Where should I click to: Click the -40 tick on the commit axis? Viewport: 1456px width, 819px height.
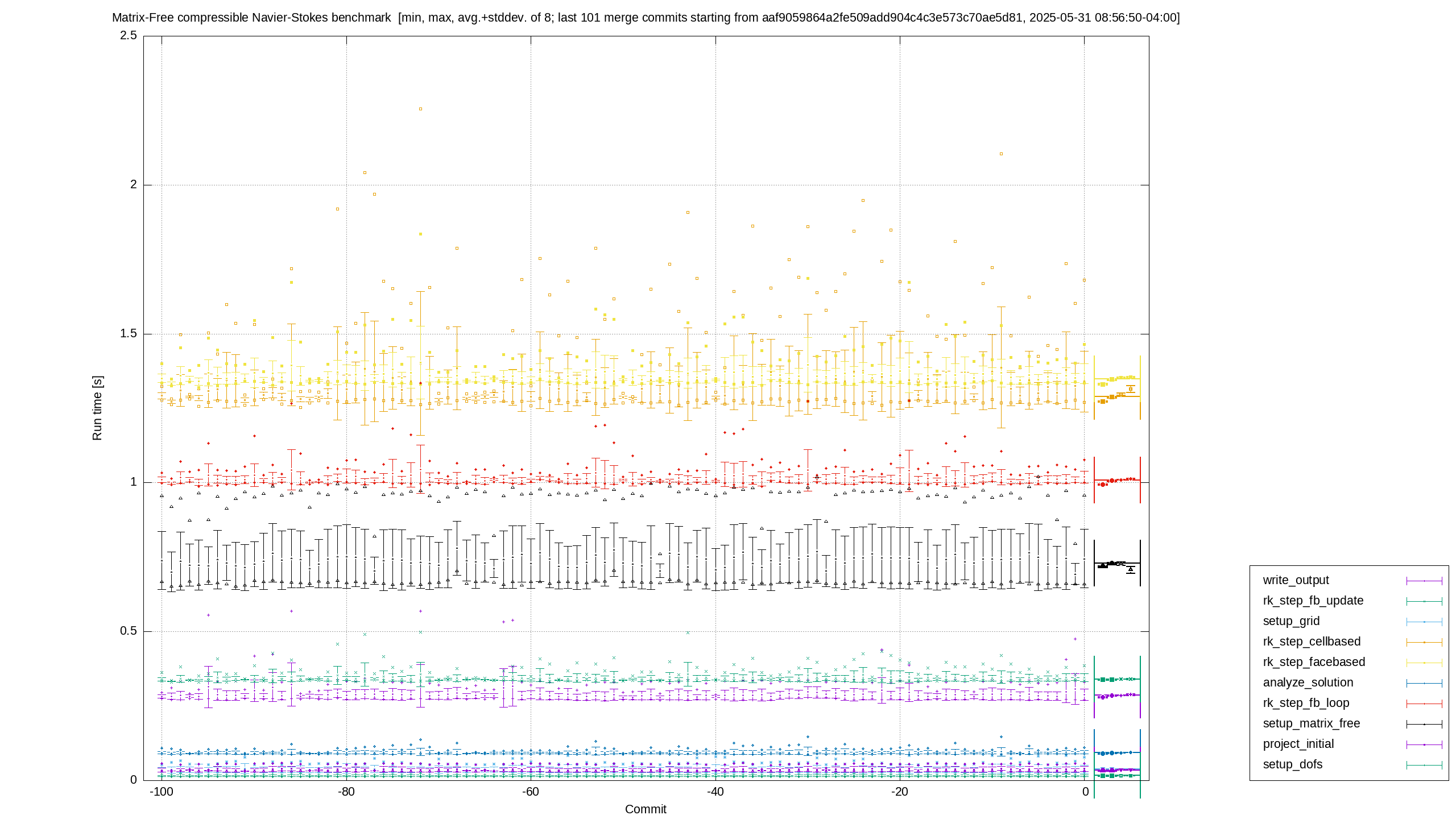coord(715,792)
